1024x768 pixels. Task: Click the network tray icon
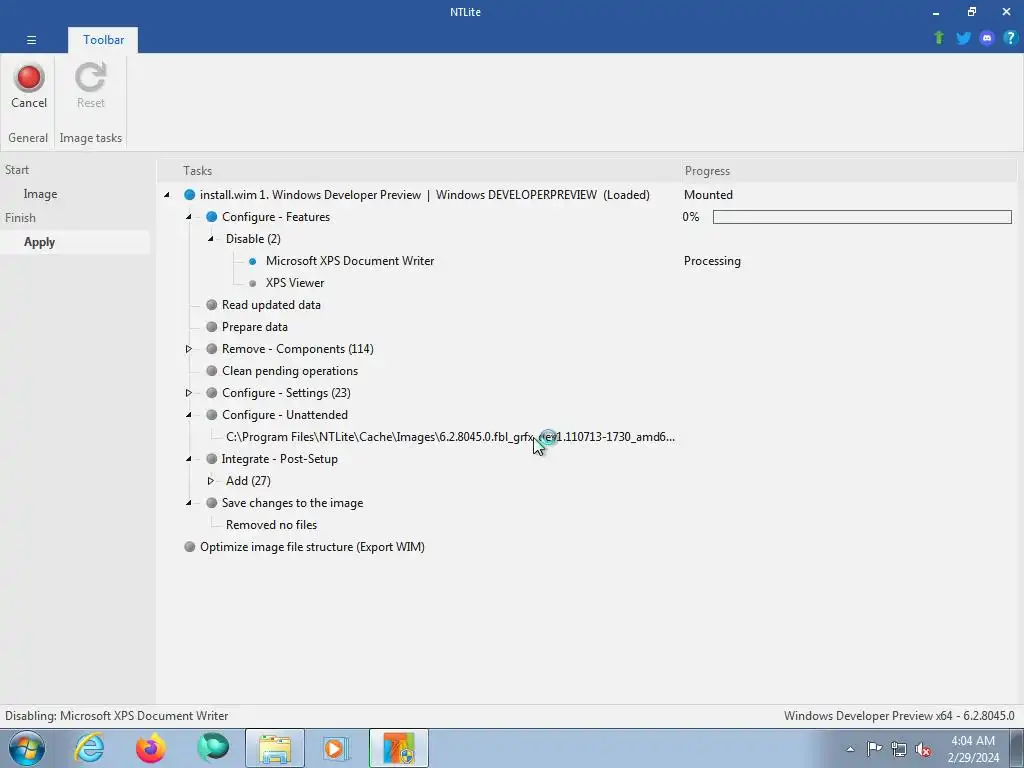(899, 749)
